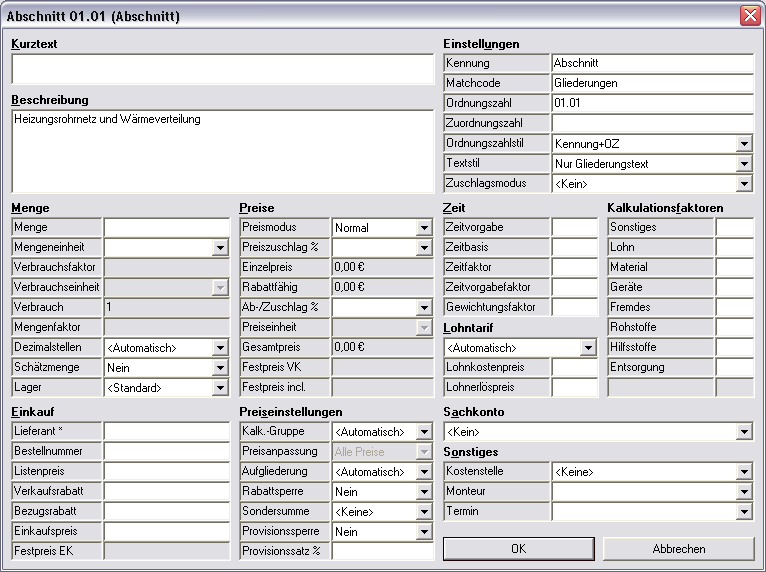Screen dimensions: 766x572
Task: Open the Termin dropdown
Action: point(744,511)
